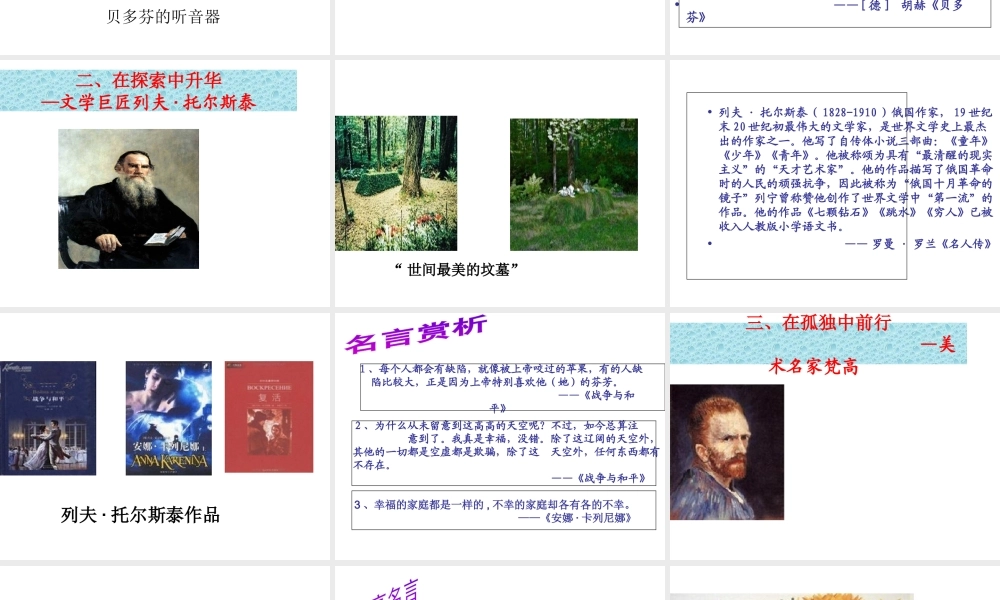This screenshot has height=600, width=1000.
Task: Open the Anna Karenina book cover
Action: [168, 418]
